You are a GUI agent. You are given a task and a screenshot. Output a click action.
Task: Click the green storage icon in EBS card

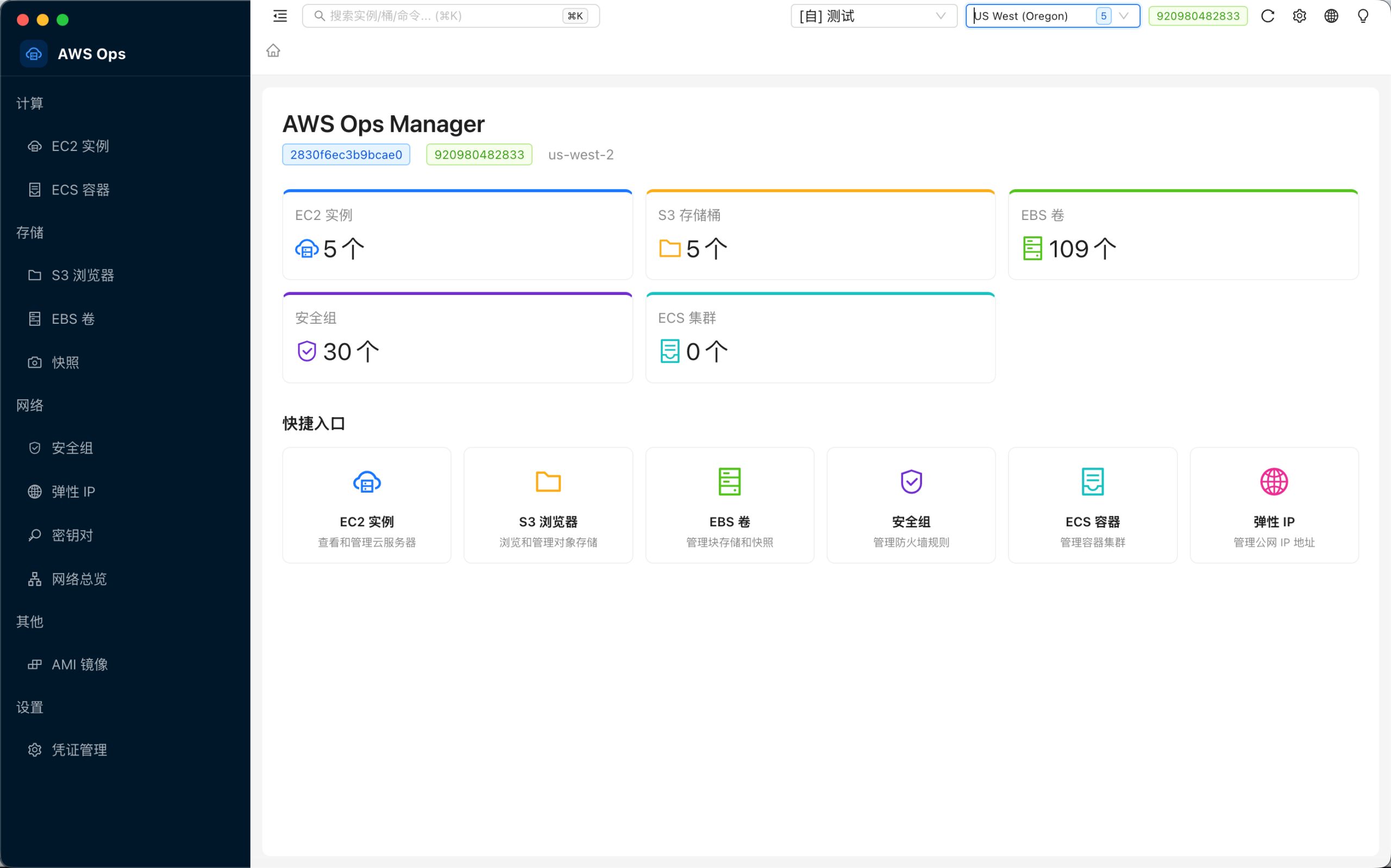[x=1032, y=249]
